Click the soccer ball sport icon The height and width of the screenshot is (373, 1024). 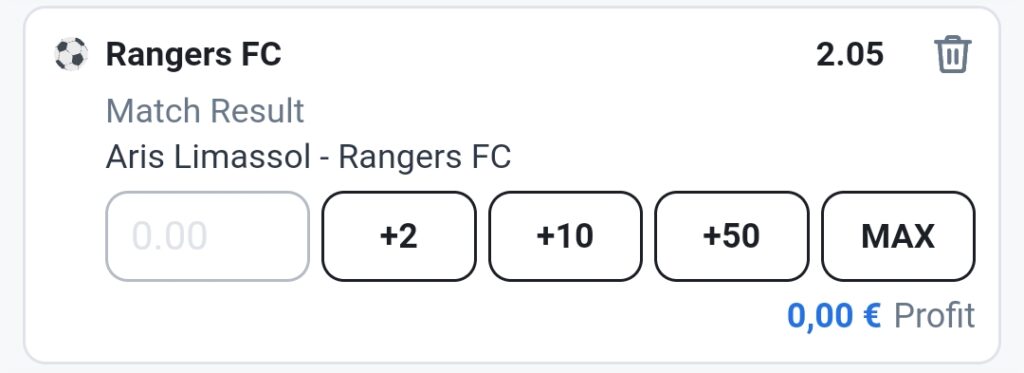pyautogui.click(x=71, y=54)
